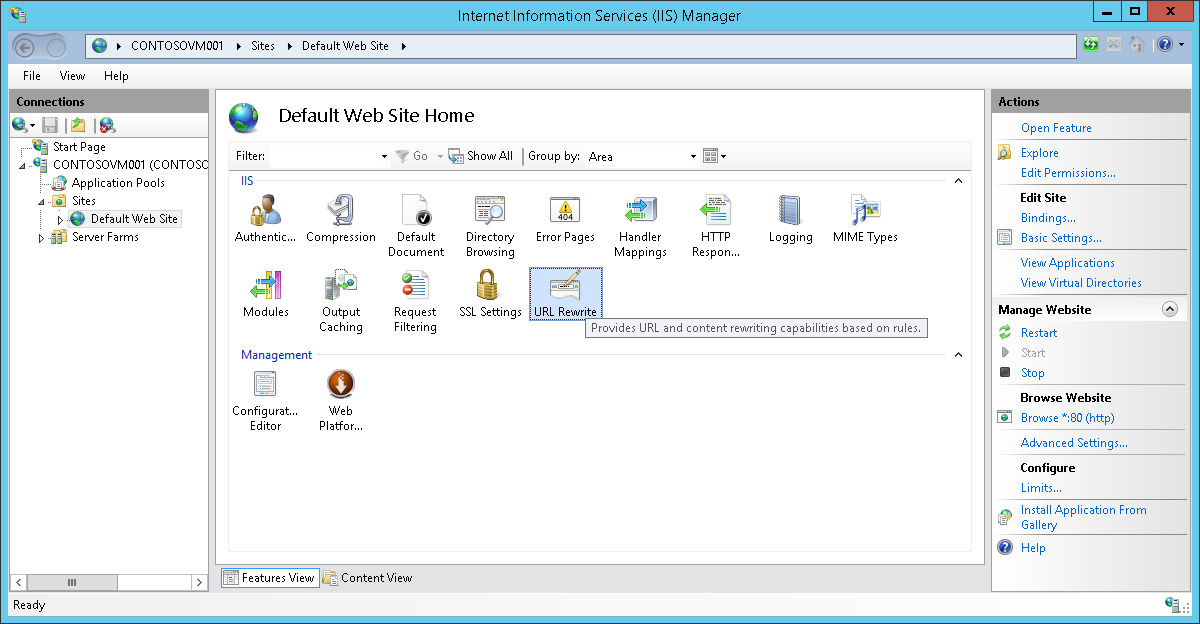Click the Open Feature action link

1056,128
